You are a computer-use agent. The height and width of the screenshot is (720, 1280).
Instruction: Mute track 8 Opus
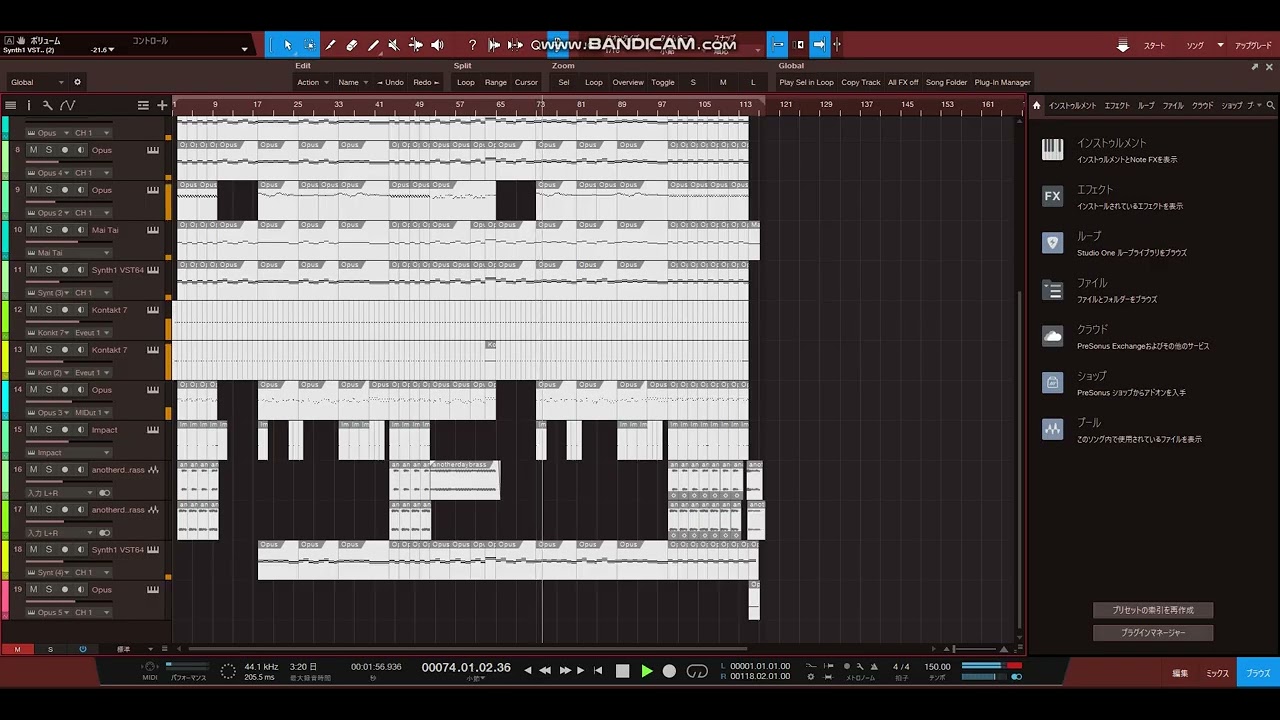click(x=33, y=150)
